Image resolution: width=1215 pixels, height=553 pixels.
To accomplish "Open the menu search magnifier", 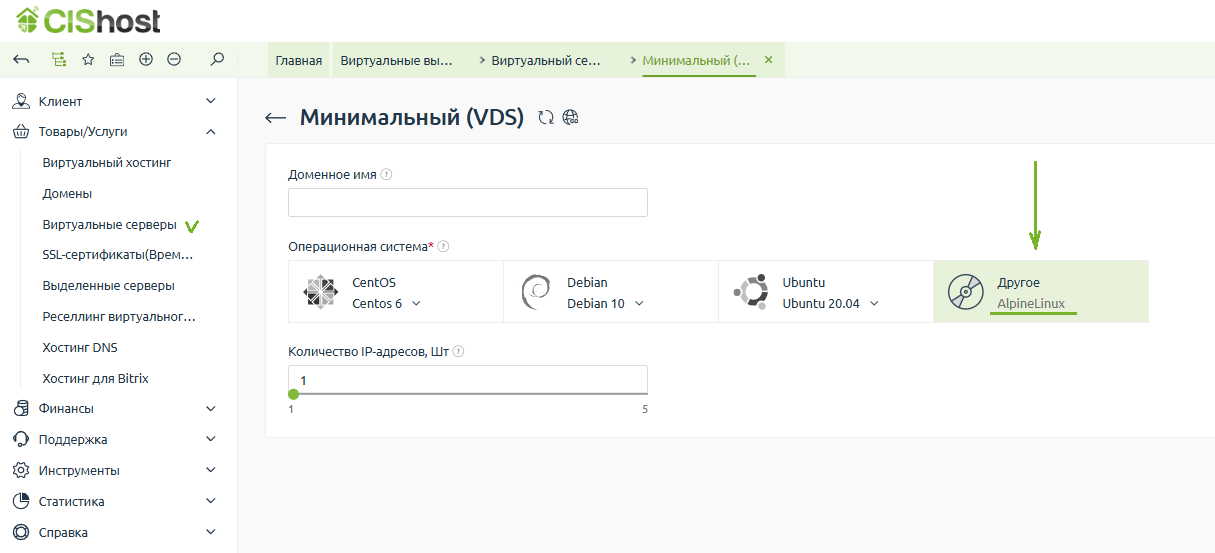I will click(x=217, y=60).
